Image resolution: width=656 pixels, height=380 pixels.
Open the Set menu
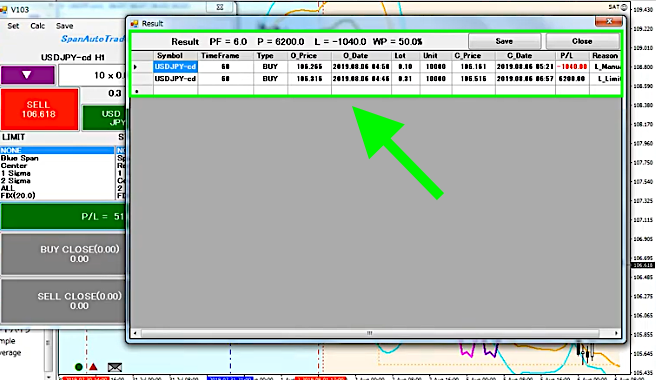tap(13, 26)
